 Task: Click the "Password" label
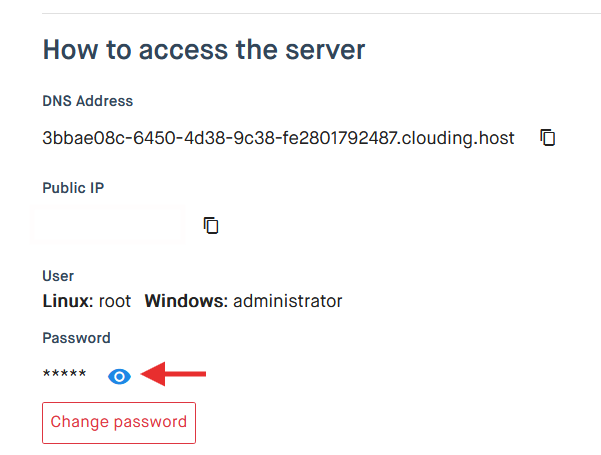point(76,338)
